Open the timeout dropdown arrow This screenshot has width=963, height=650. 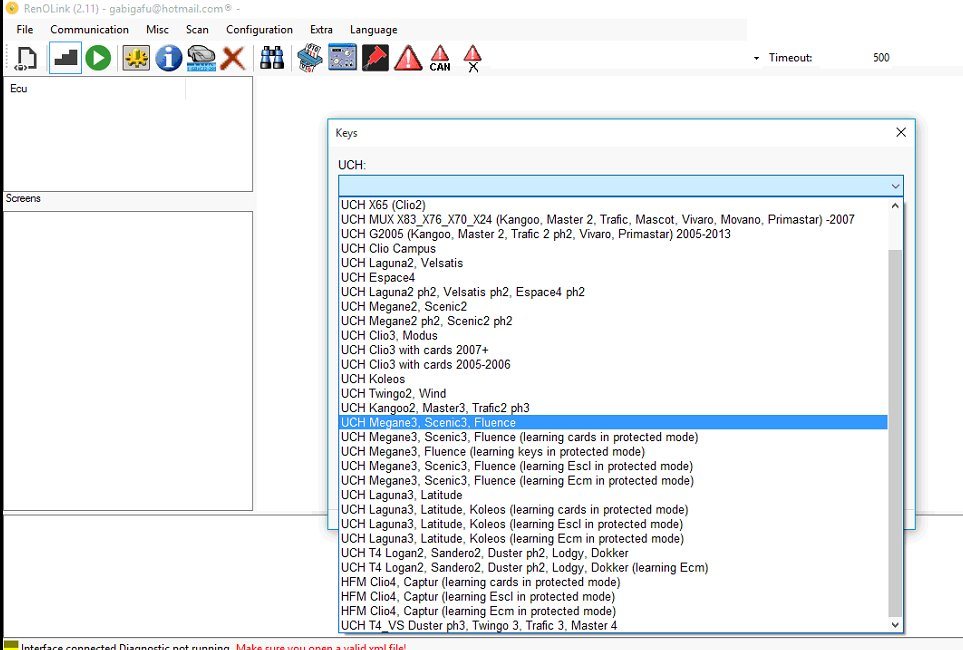click(x=756, y=58)
